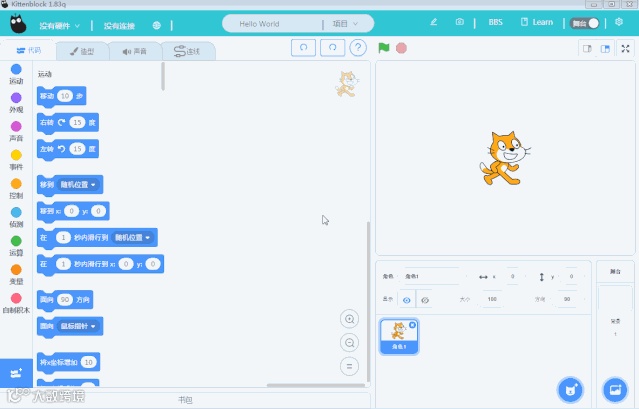This screenshot has height=409, width=639.
Task: Select the 运算 operators category
Action: coord(16,246)
